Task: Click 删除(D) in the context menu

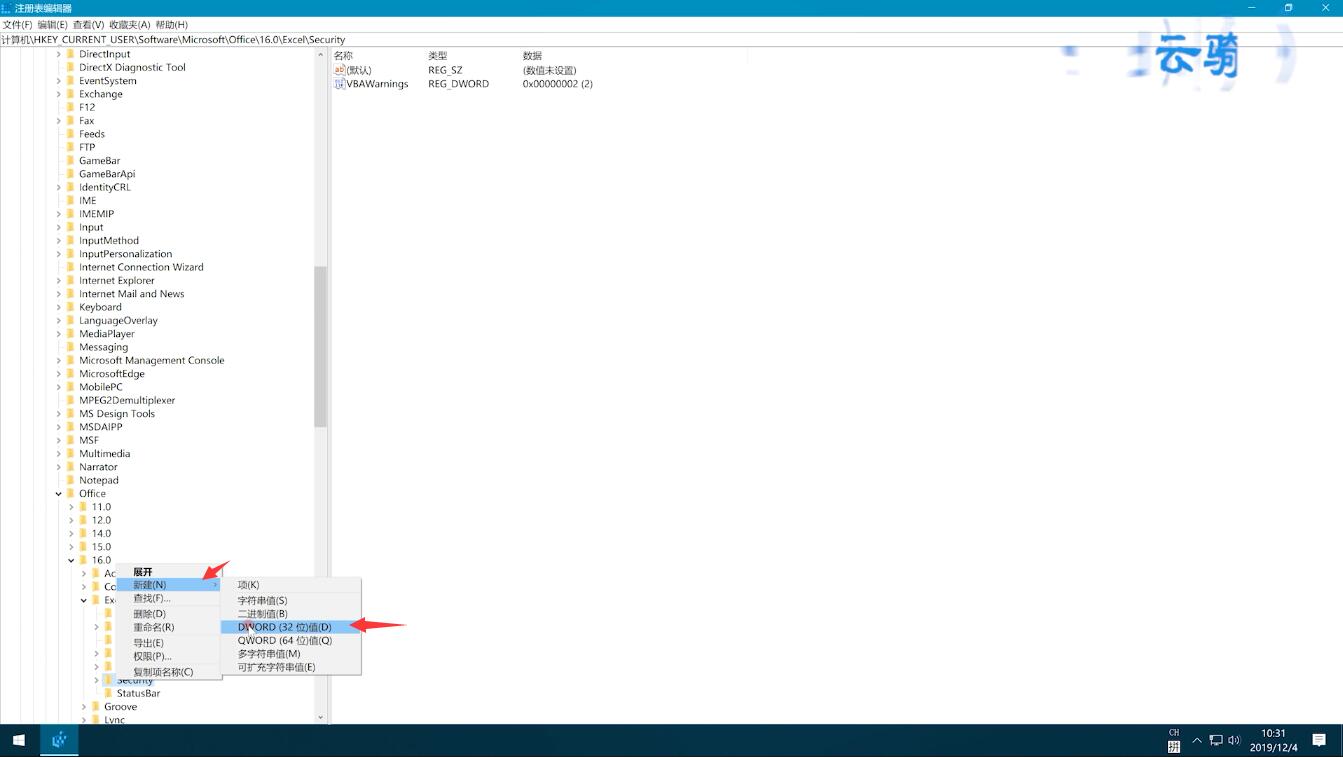Action: point(168,613)
